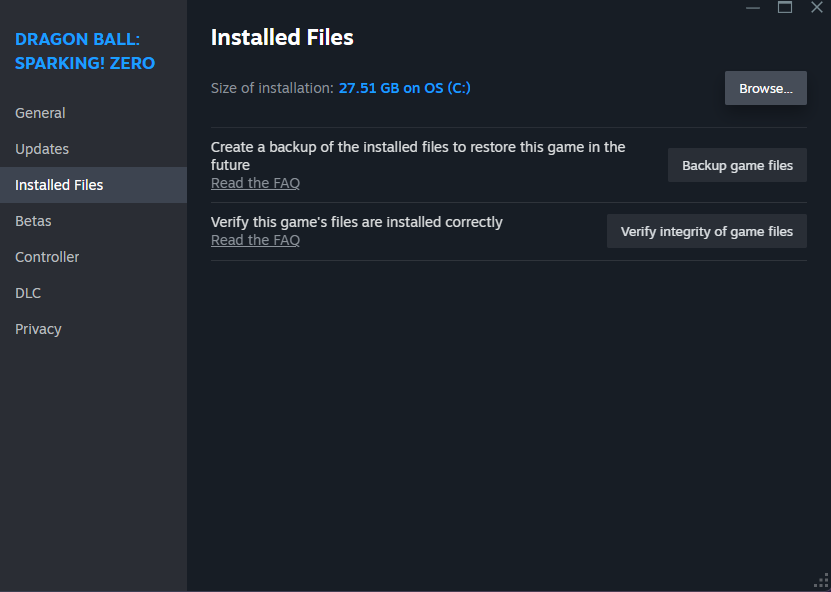Viewport: 831px width, 592px height.
Task: Select Installed Files in the sidebar
Action: click(59, 185)
